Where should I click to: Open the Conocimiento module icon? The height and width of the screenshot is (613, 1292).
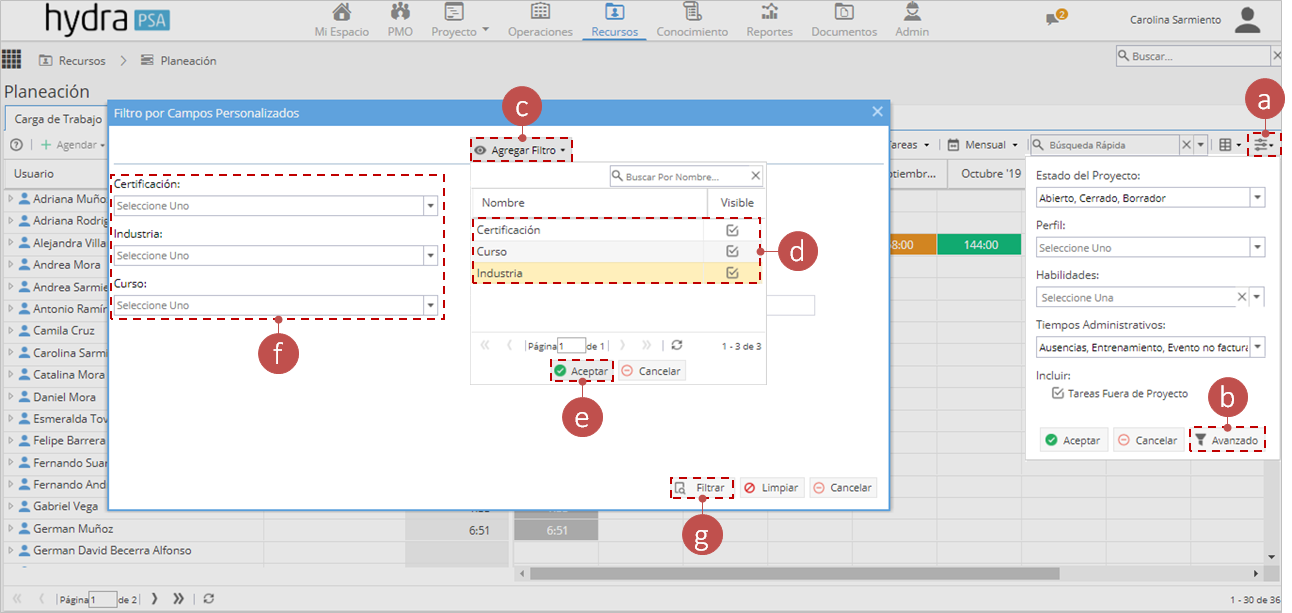click(691, 12)
